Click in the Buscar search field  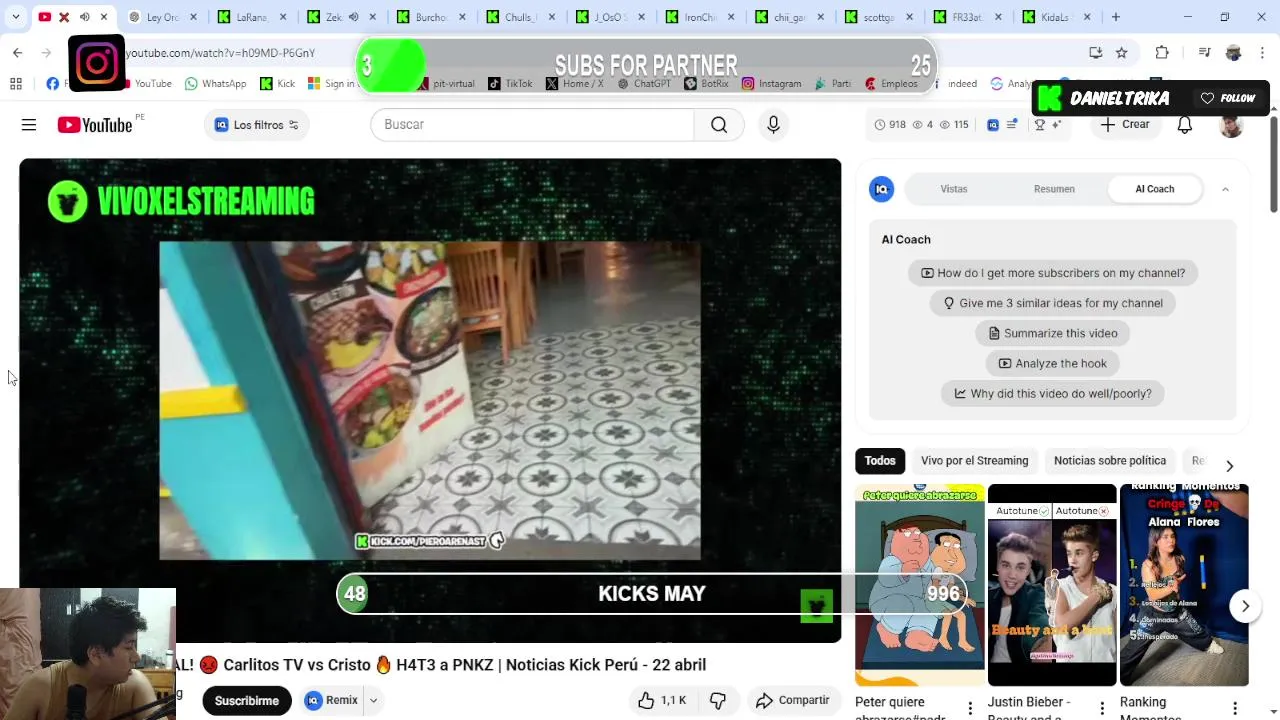pyautogui.click(x=532, y=125)
